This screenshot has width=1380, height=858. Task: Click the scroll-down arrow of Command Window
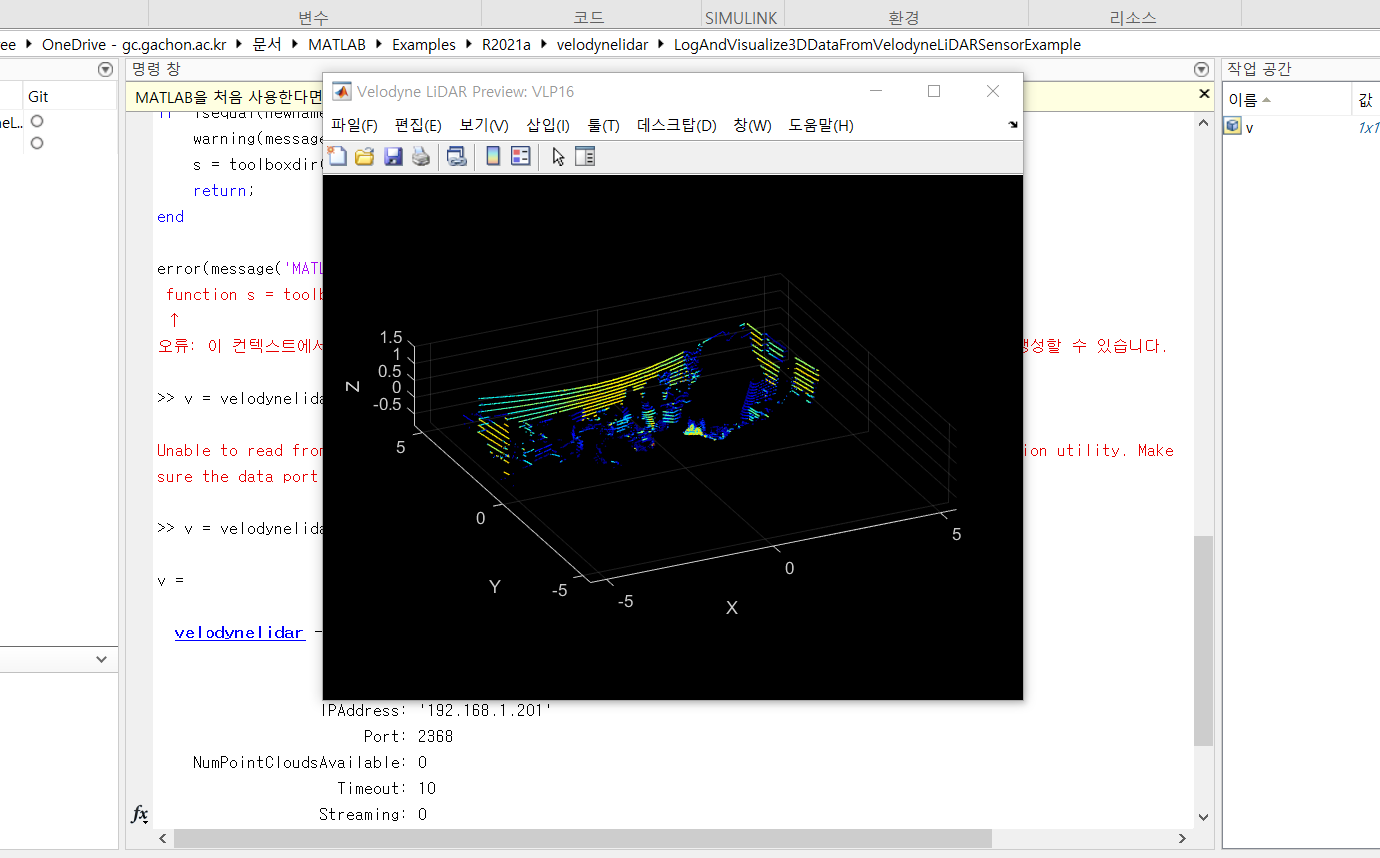(1203, 816)
